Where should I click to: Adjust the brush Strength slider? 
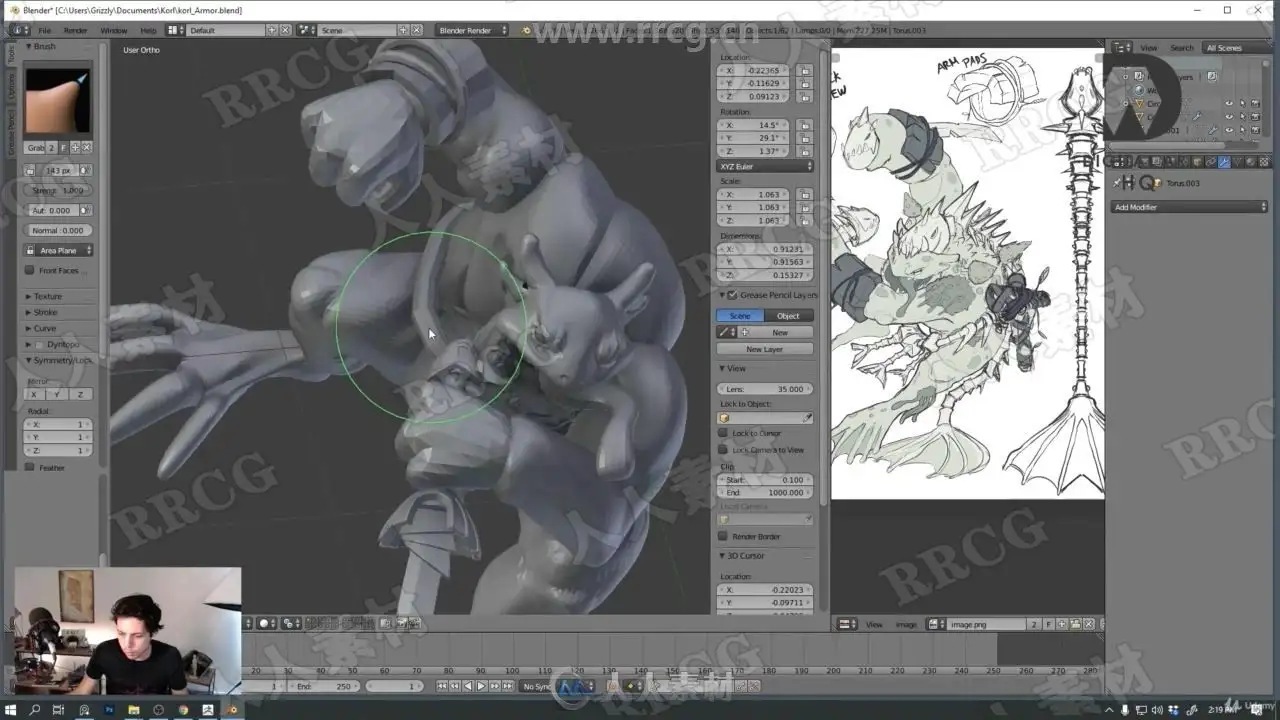coord(59,190)
